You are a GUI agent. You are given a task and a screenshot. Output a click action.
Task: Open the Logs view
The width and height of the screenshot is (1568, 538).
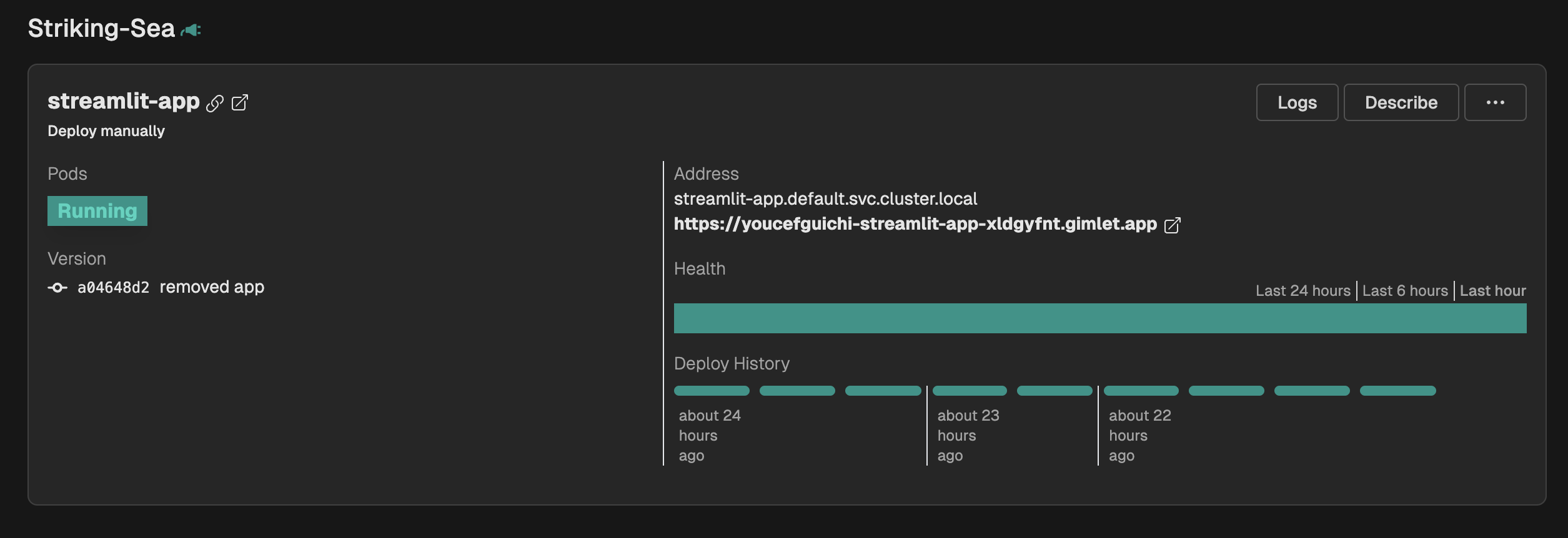(1297, 102)
